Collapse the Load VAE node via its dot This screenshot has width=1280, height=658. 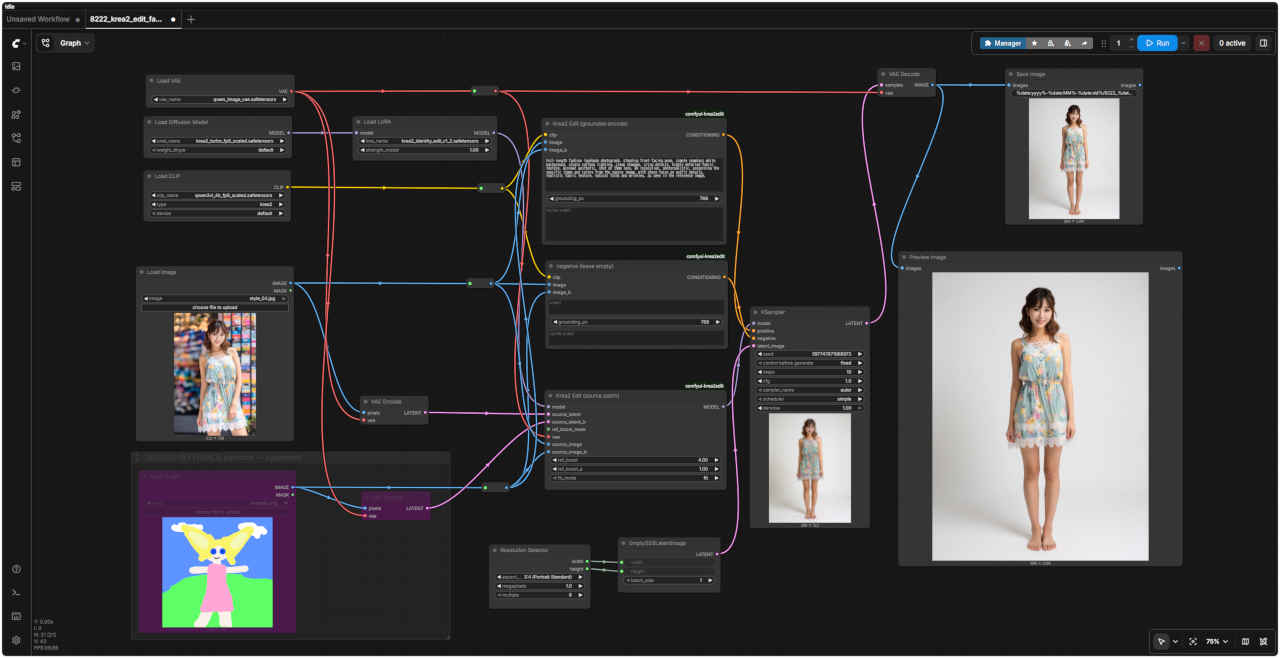tap(151, 80)
